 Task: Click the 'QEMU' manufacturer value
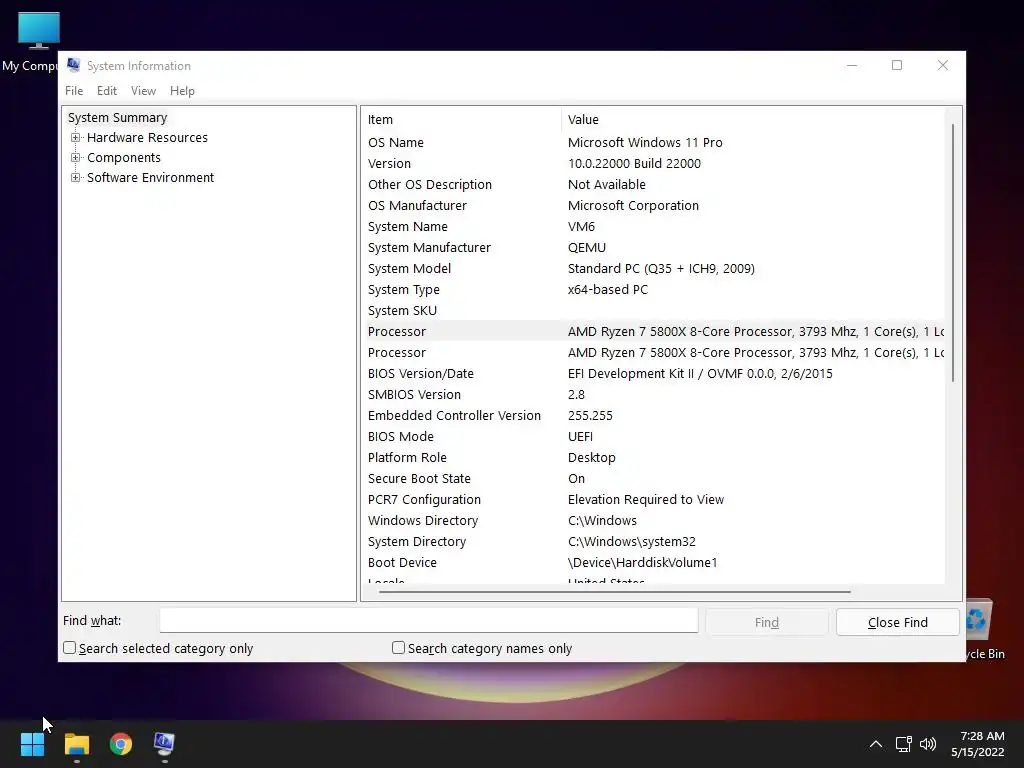pyautogui.click(x=586, y=248)
